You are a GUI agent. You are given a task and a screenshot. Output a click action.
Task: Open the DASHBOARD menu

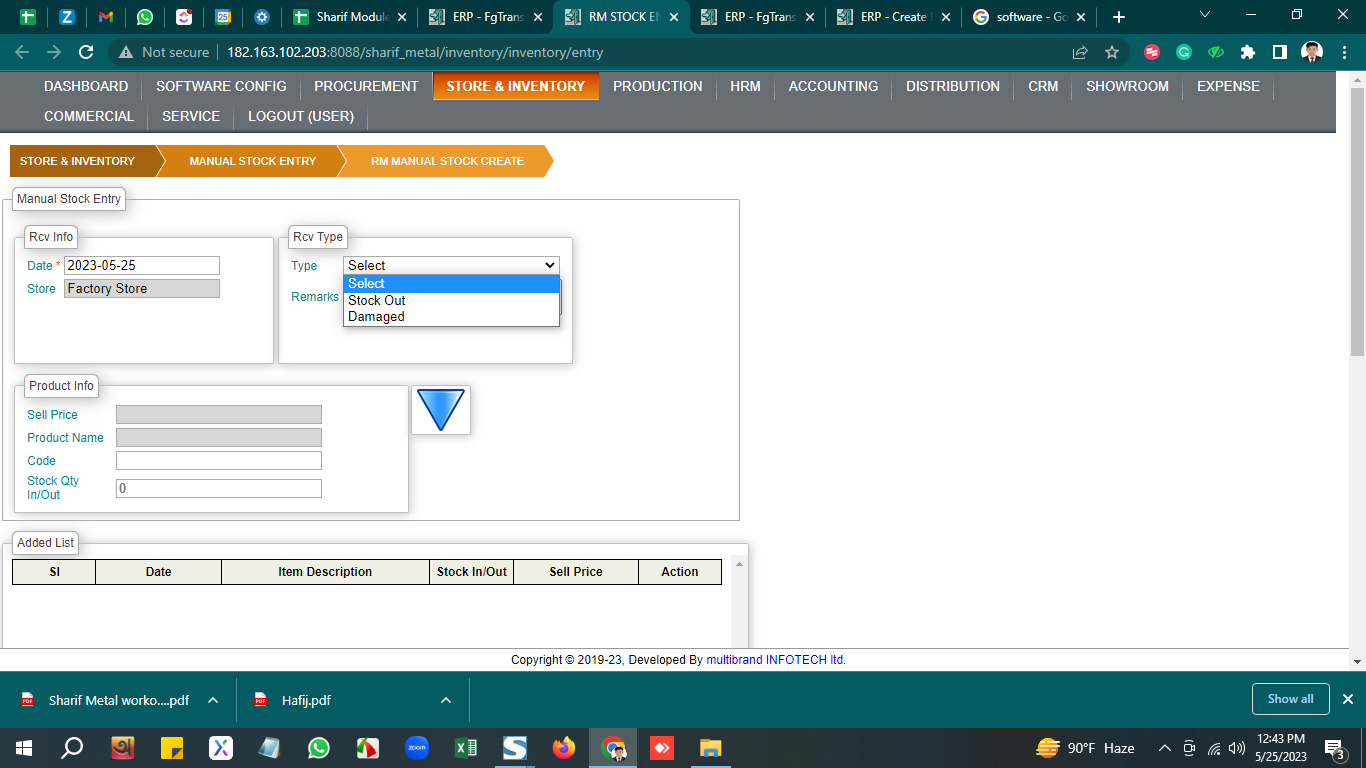(86, 86)
